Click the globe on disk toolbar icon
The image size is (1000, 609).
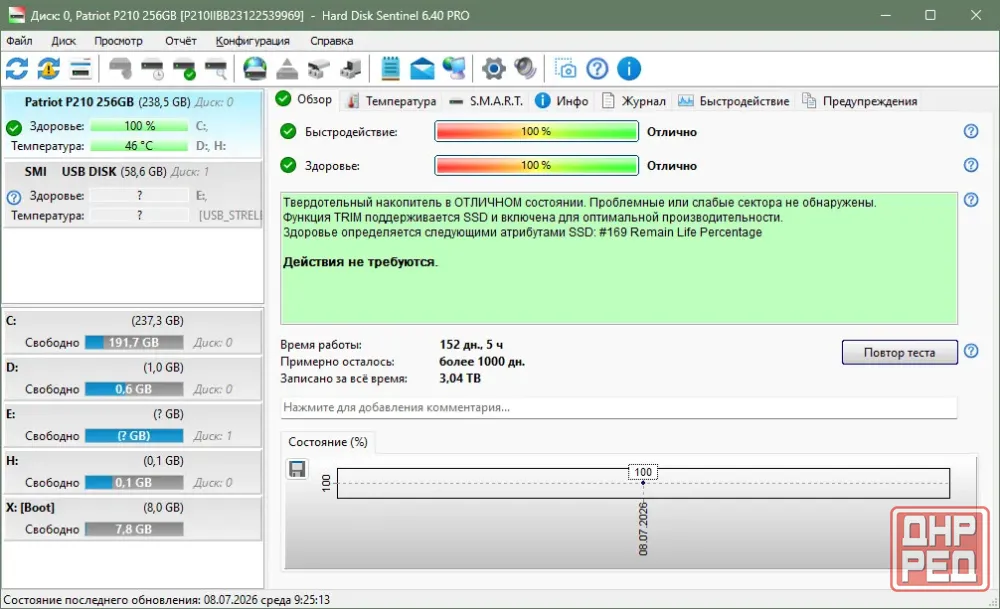255,68
